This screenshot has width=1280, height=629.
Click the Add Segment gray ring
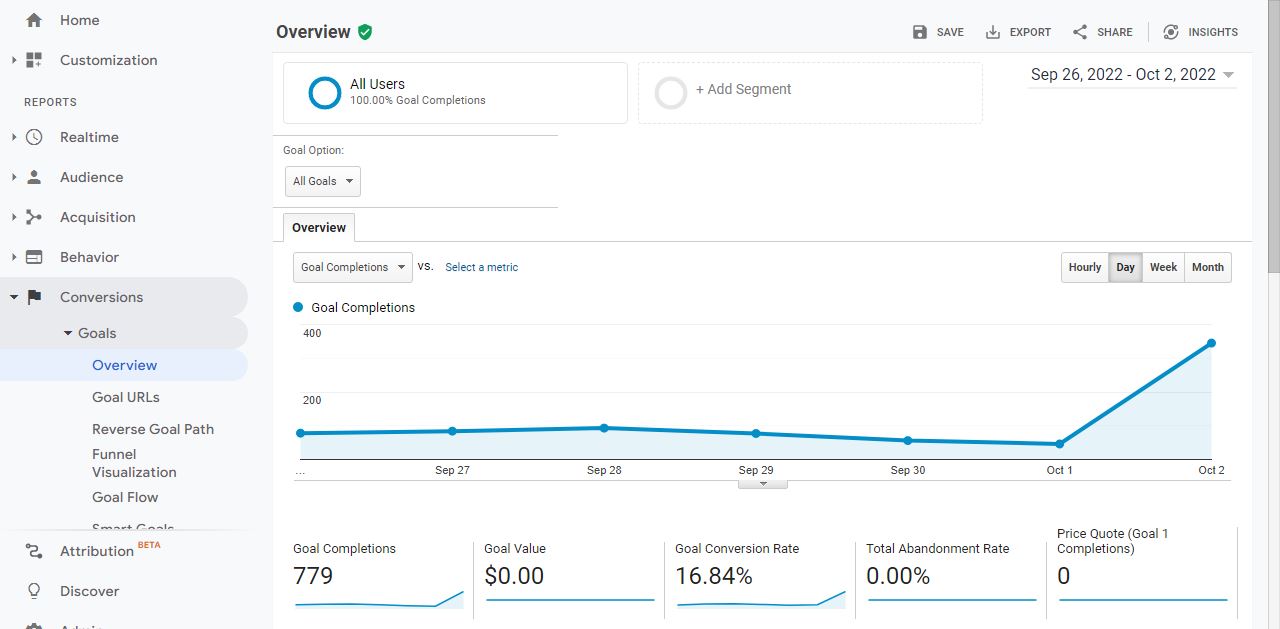click(x=670, y=92)
